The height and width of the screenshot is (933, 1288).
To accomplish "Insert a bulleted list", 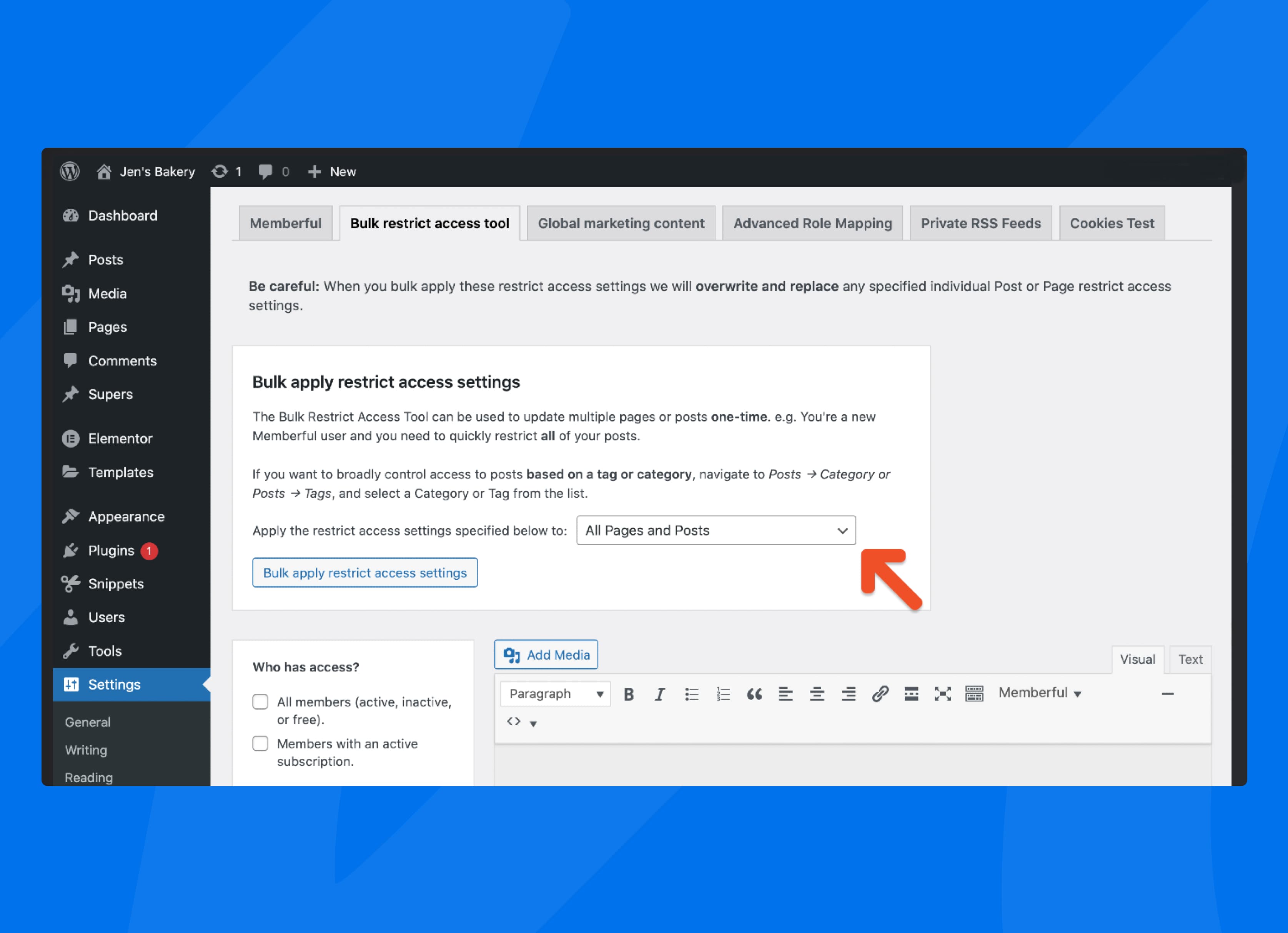I will [x=692, y=693].
